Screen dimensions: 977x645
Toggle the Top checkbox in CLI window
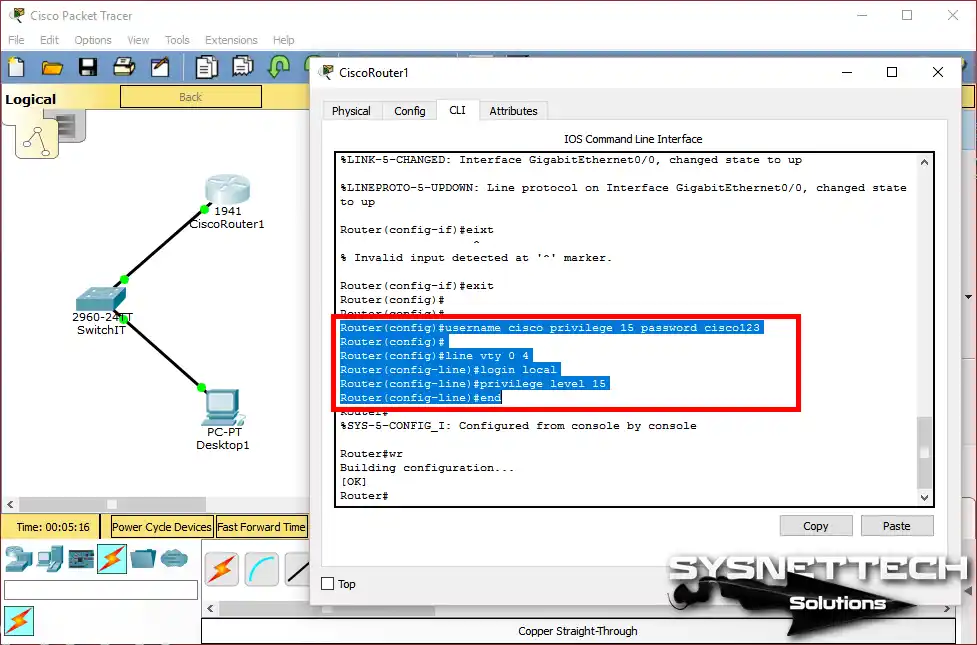click(326, 583)
